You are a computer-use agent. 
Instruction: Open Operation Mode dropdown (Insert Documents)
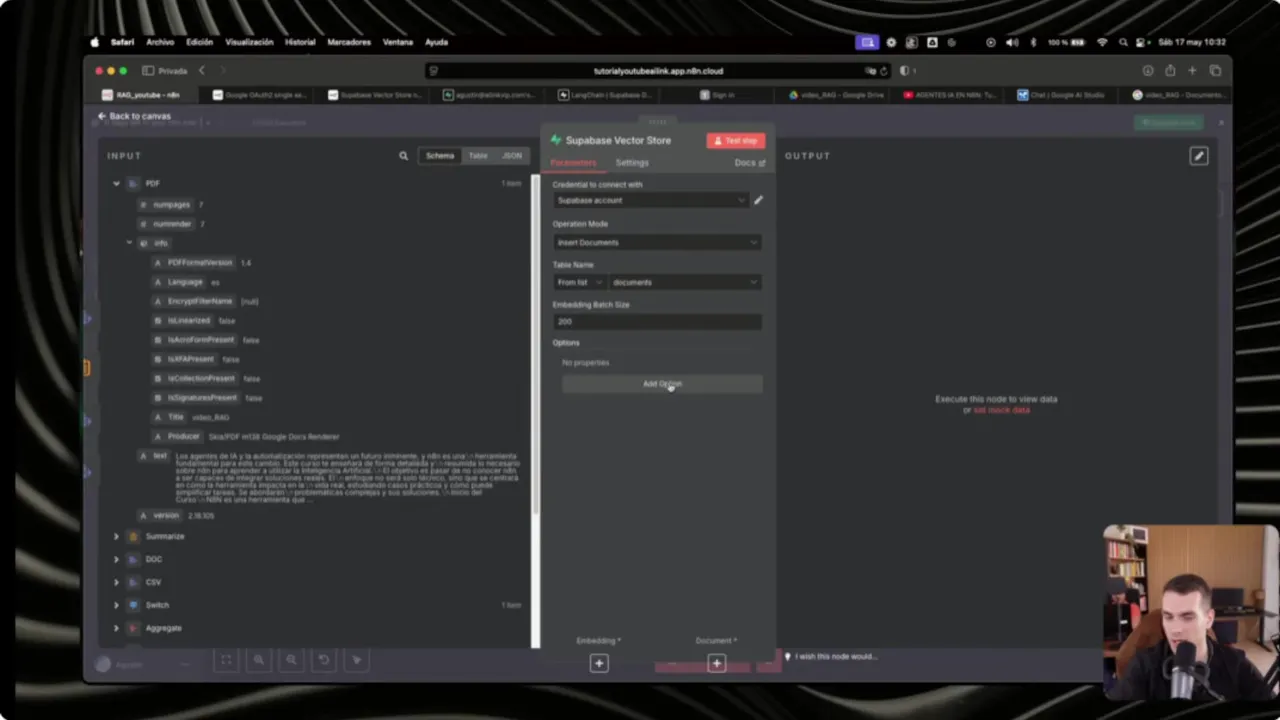[657, 242]
